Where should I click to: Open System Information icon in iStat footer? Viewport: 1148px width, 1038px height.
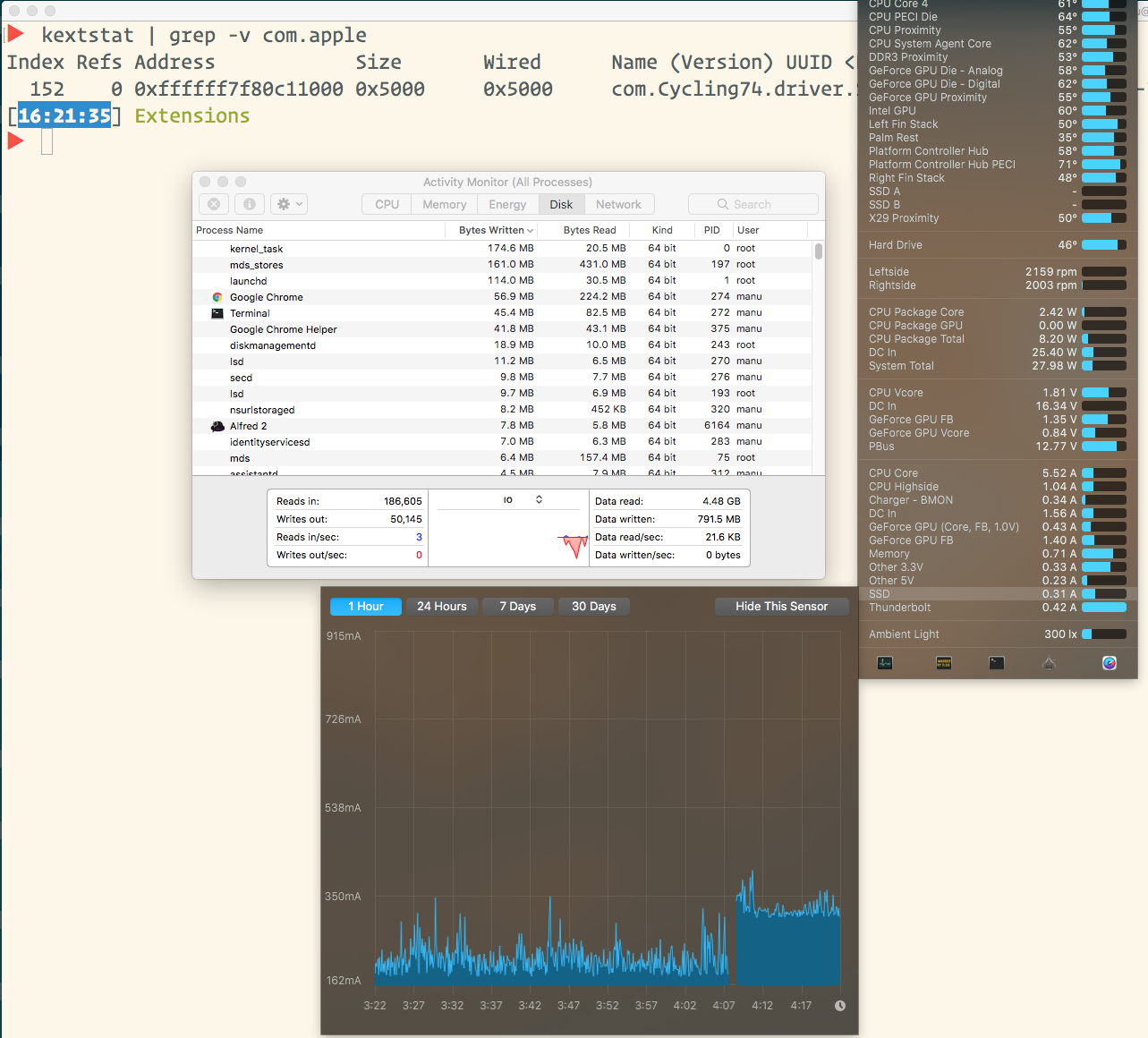click(x=1050, y=663)
